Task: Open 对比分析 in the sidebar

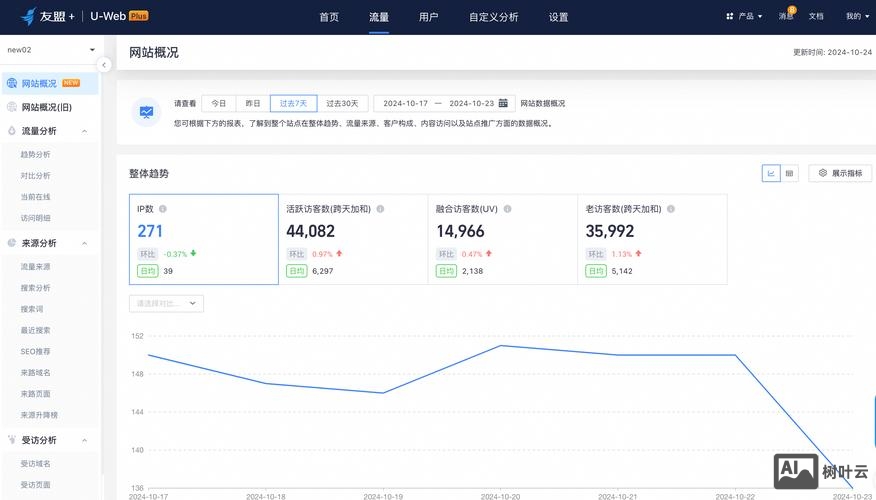Action: click(35, 175)
